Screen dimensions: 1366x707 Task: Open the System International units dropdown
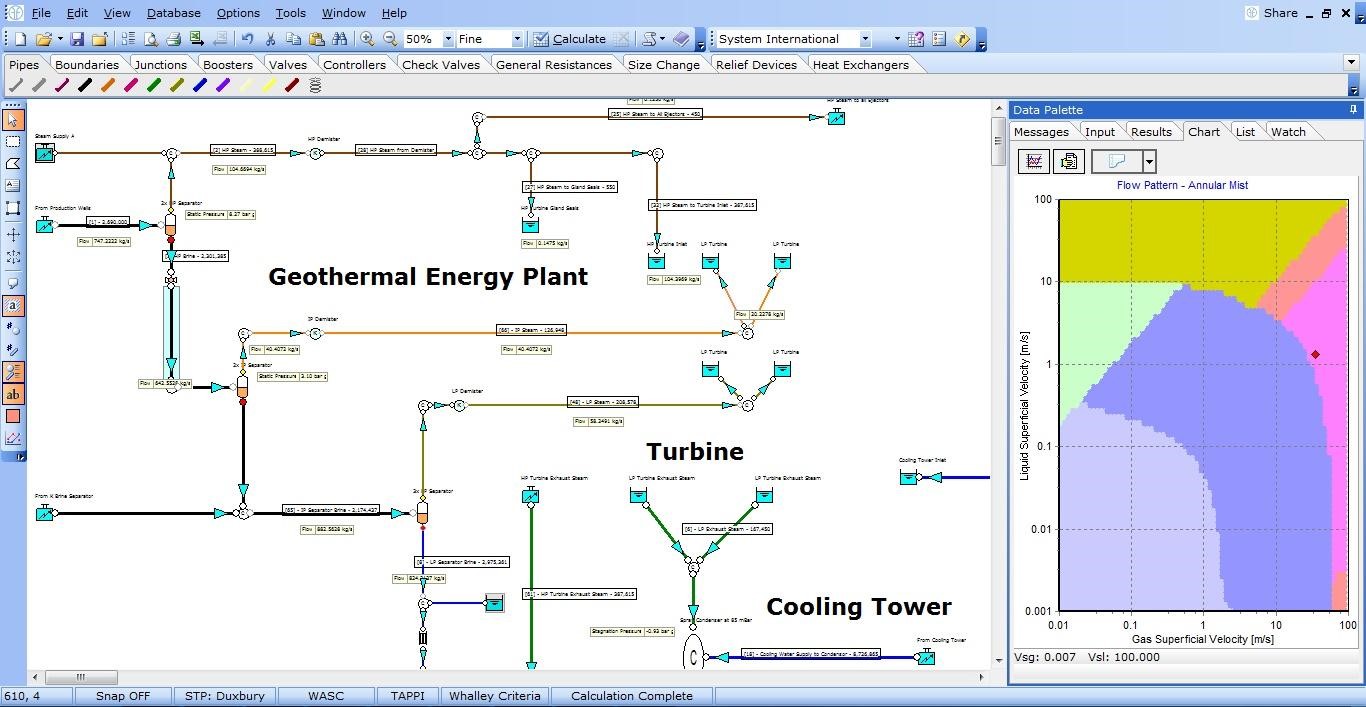click(x=864, y=37)
